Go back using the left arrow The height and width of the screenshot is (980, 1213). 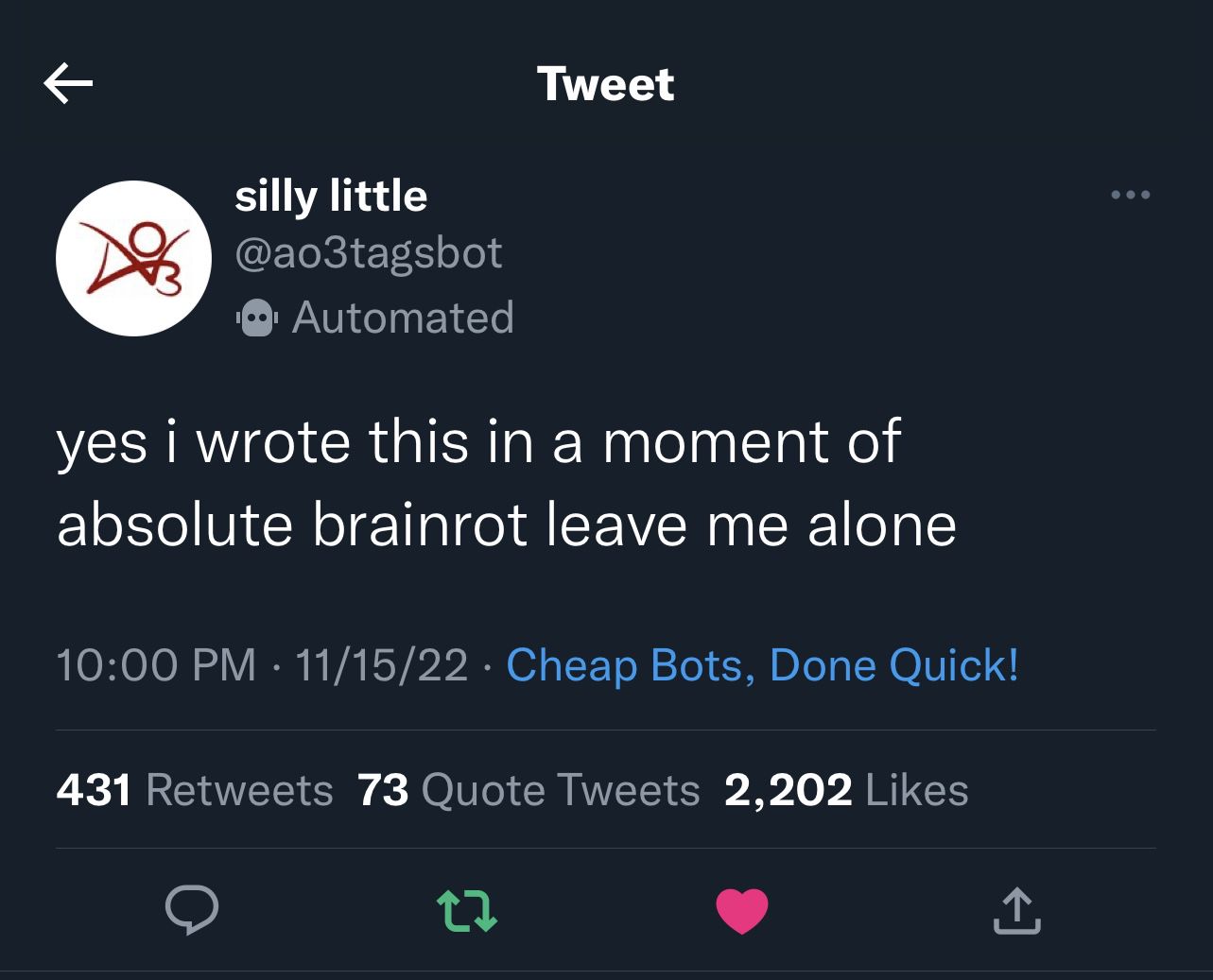(68, 83)
